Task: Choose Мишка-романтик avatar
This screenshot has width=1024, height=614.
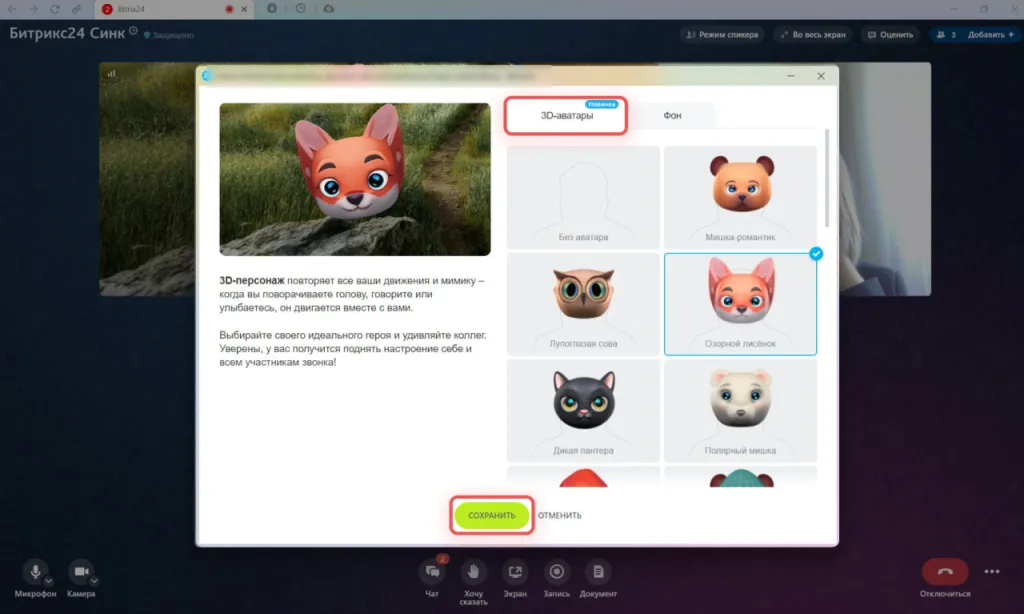Action: 740,197
